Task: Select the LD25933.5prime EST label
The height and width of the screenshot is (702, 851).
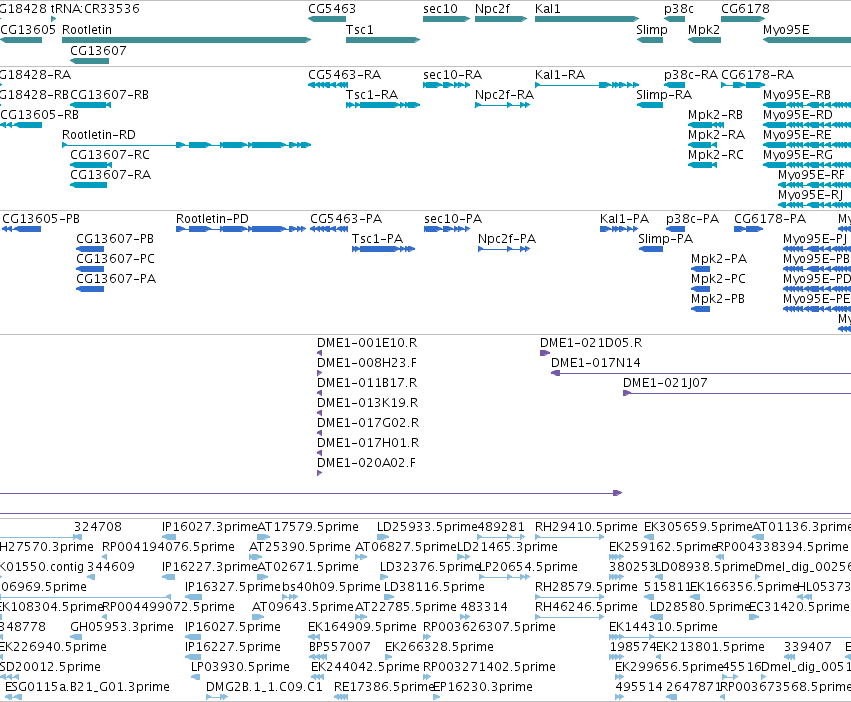Action: [427, 527]
